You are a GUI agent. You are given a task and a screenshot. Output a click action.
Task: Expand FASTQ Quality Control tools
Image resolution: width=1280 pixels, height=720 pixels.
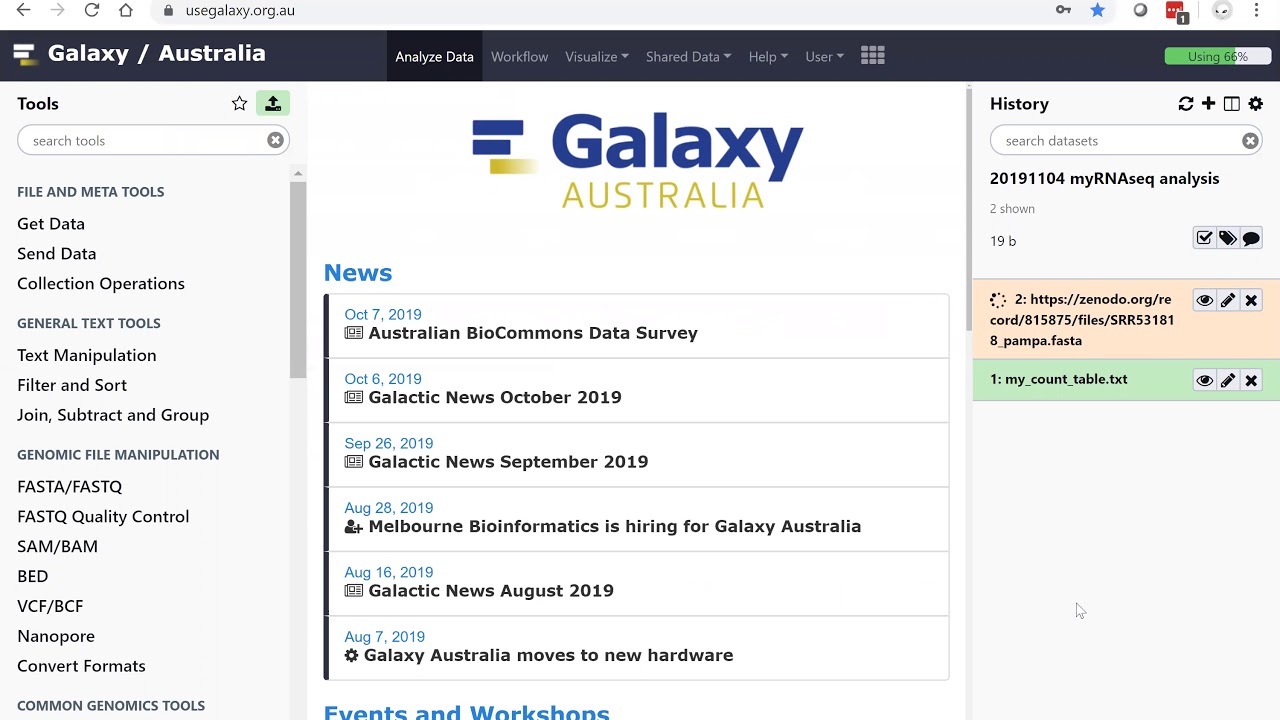pyautogui.click(x=103, y=516)
